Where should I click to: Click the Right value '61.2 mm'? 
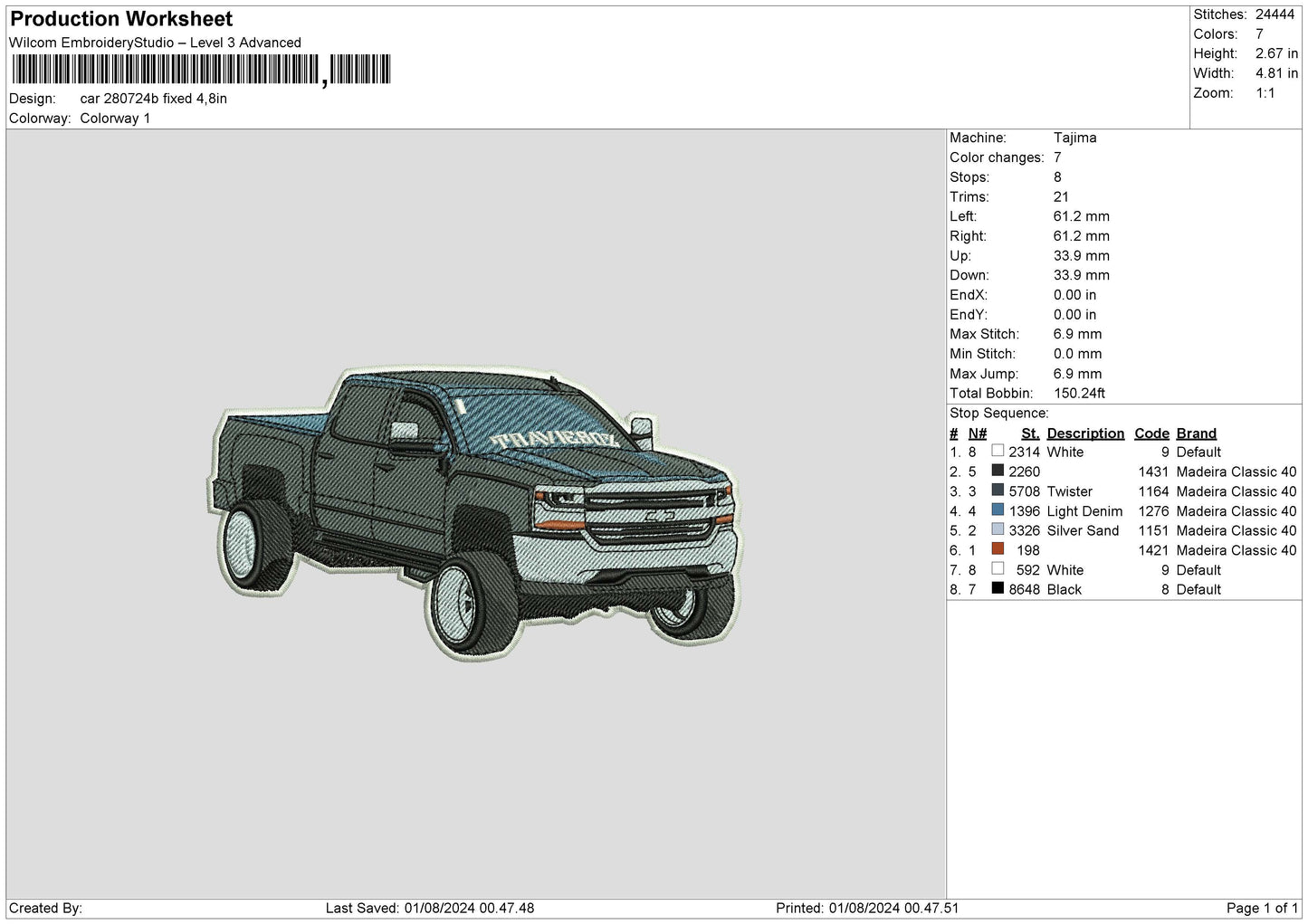1081,236
